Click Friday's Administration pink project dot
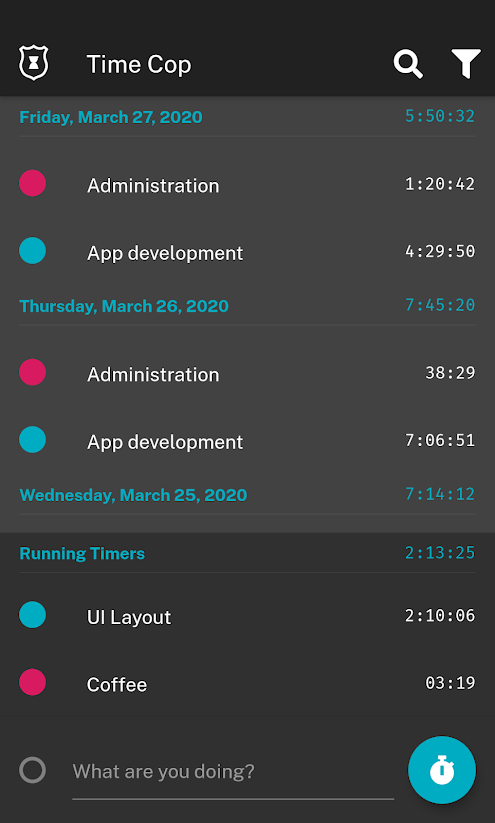Image resolution: width=495 pixels, height=823 pixels. pos(33,183)
